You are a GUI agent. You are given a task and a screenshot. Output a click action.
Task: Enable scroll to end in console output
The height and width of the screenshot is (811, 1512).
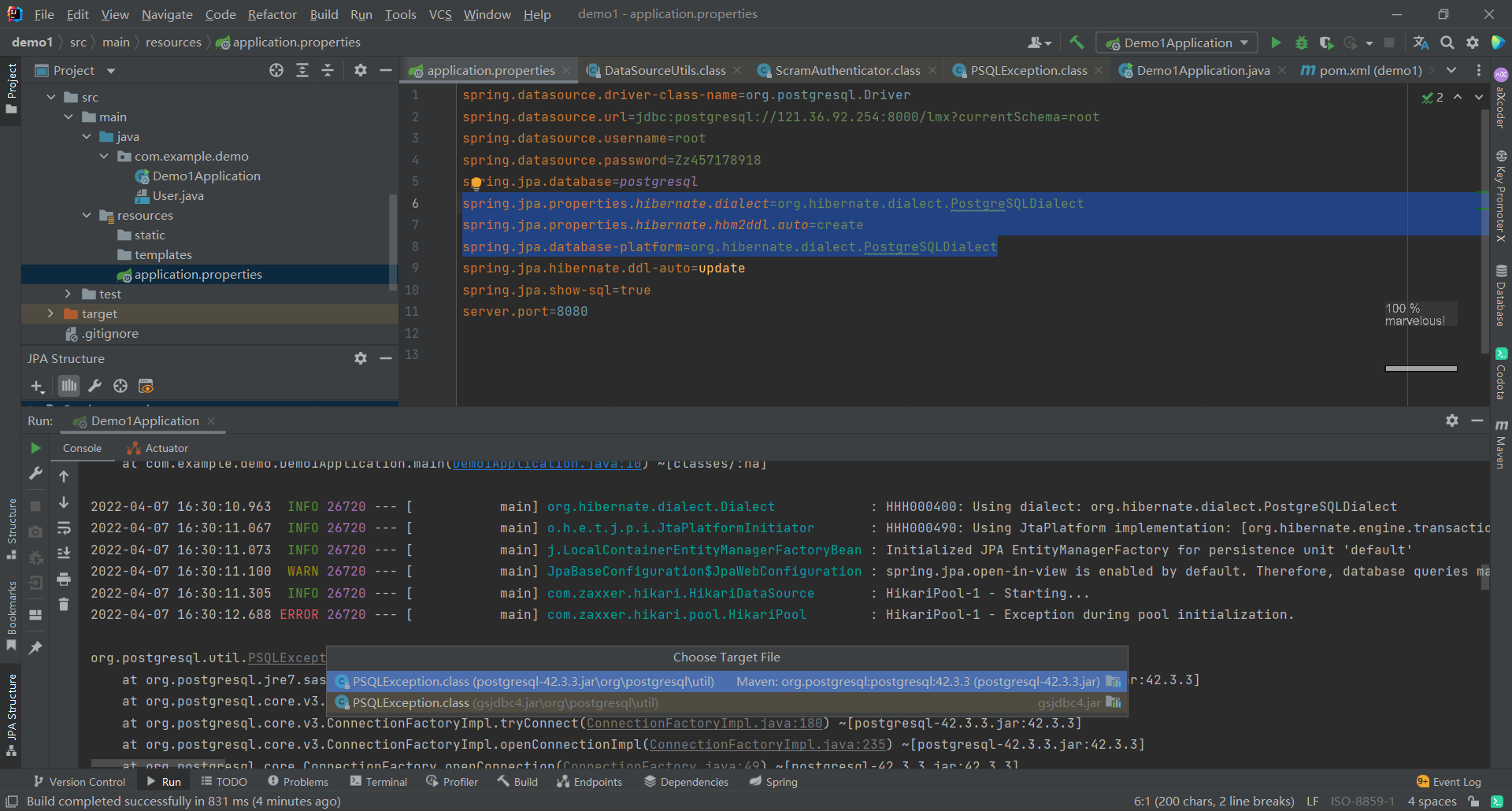point(64,554)
